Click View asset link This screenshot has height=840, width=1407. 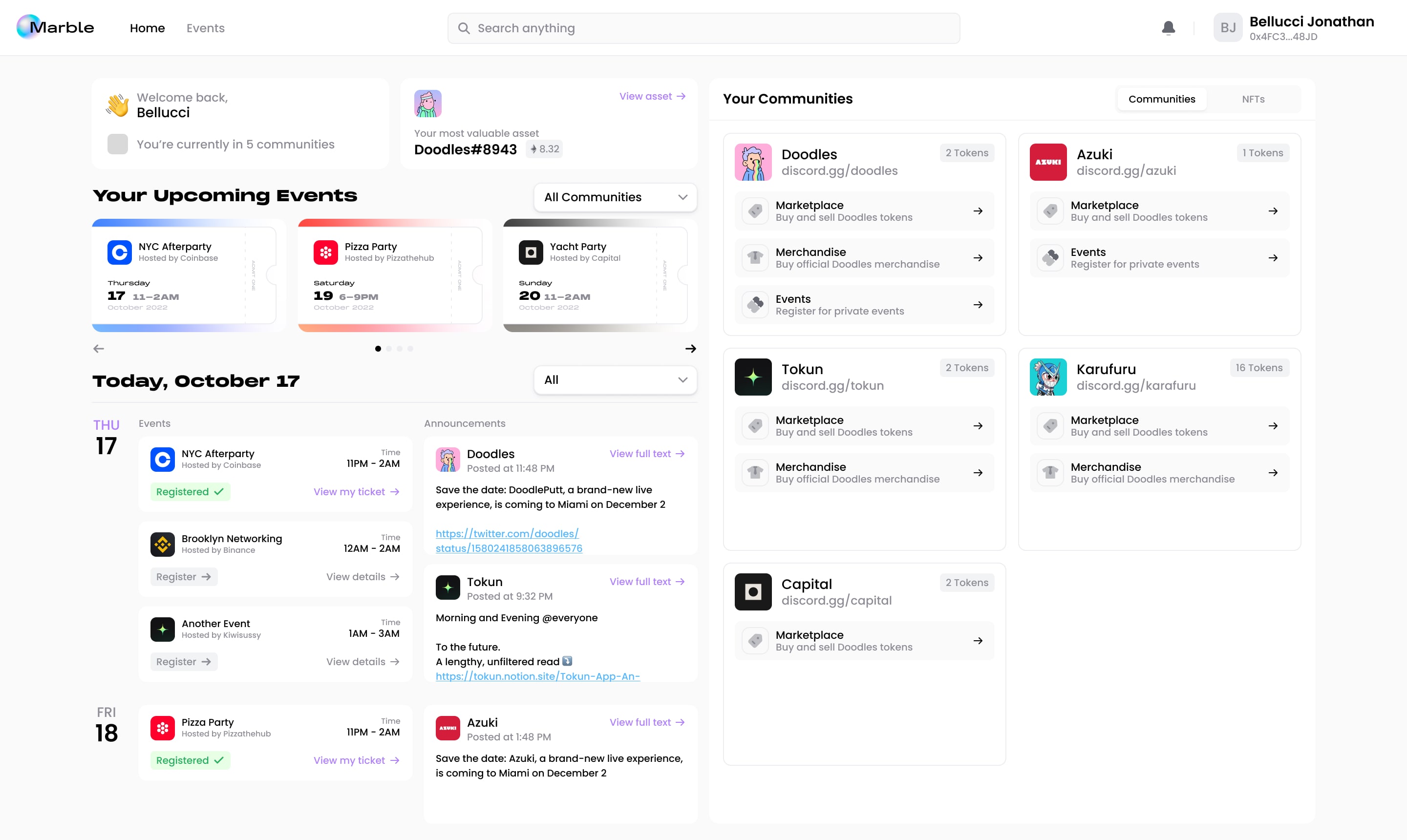pyautogui.click(x=652, y=96)
